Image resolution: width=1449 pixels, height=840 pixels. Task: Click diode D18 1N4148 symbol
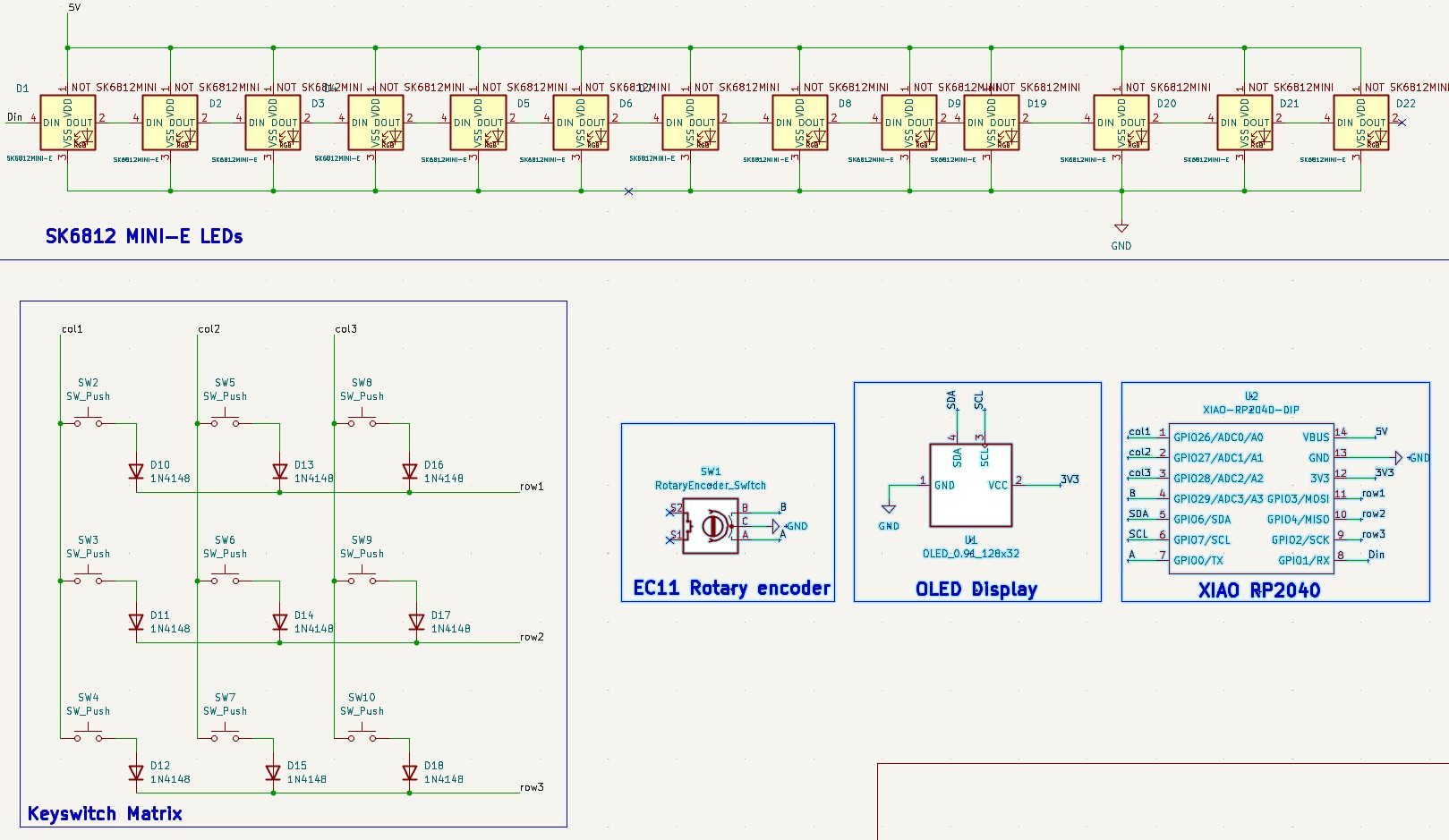pyautogui.click(x=410, y=772)
